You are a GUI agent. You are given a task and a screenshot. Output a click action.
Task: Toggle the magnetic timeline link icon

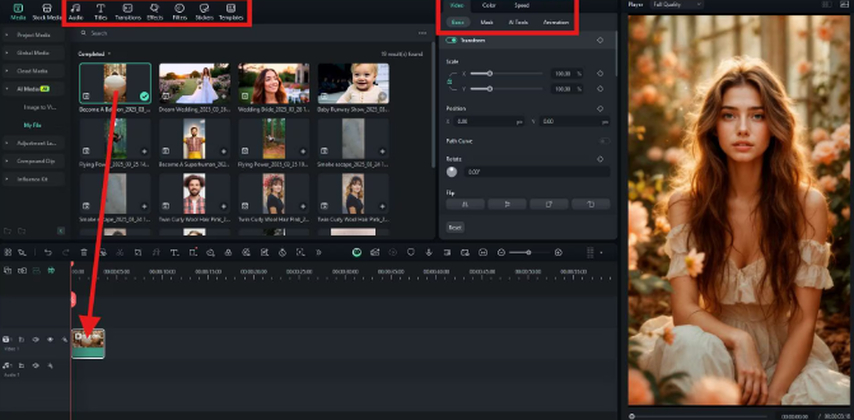pos(22,270)
